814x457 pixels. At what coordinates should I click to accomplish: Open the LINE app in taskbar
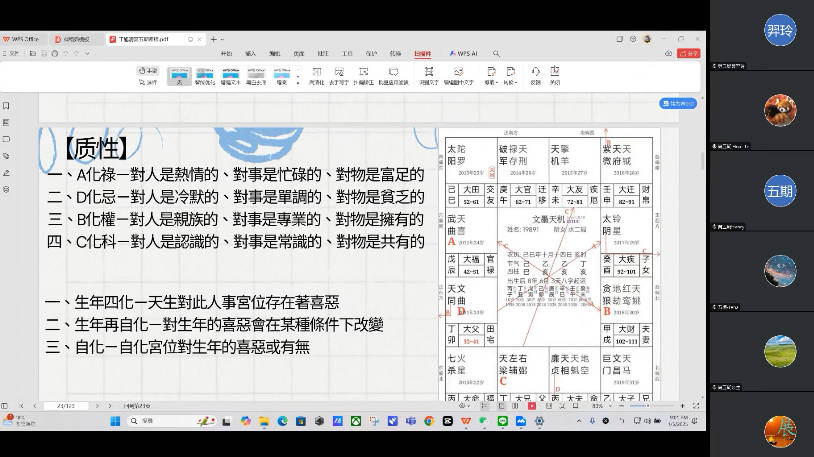[502, 421]
